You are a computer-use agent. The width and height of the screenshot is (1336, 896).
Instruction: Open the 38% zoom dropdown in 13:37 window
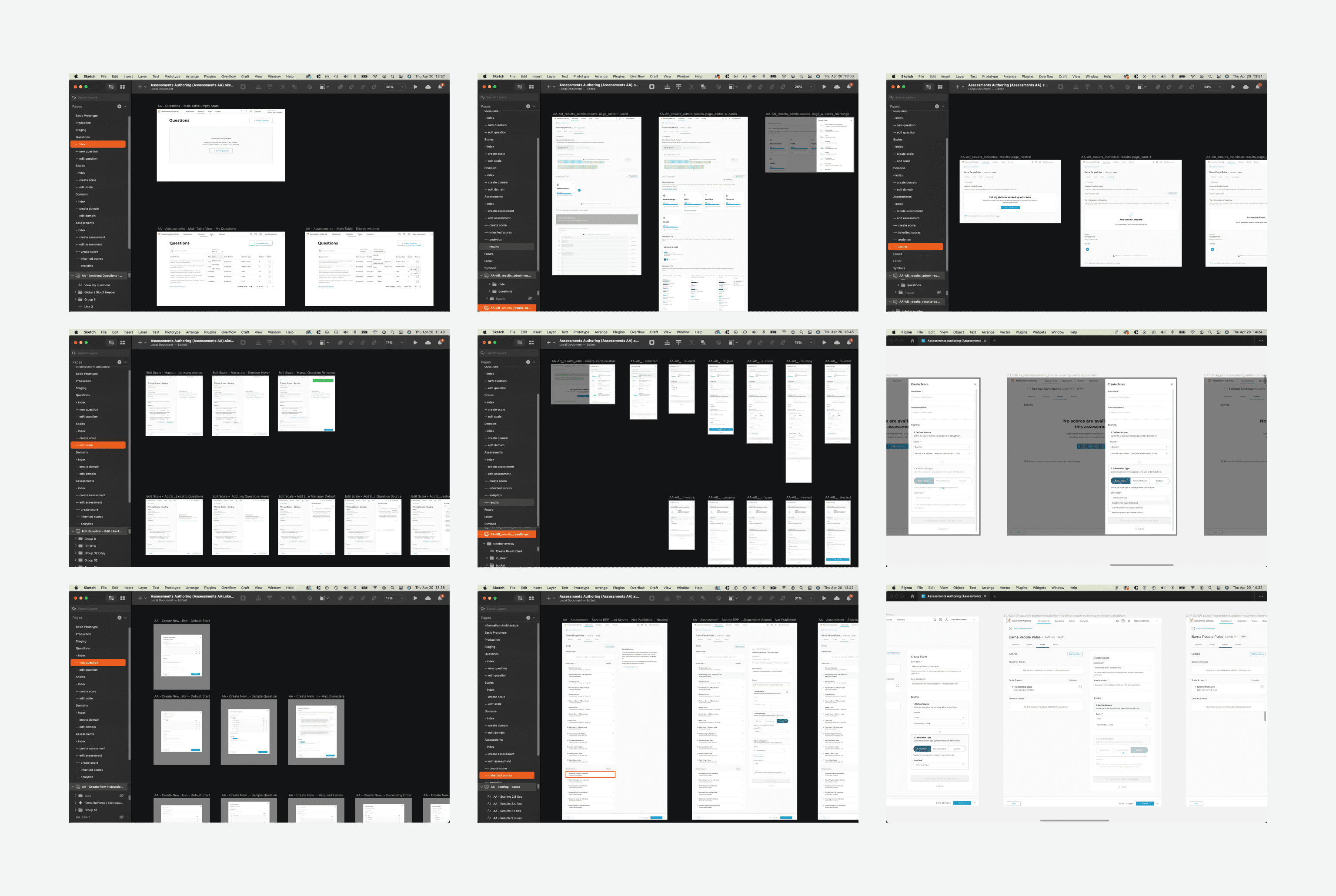pyautogui.click(x=395, y=87)
